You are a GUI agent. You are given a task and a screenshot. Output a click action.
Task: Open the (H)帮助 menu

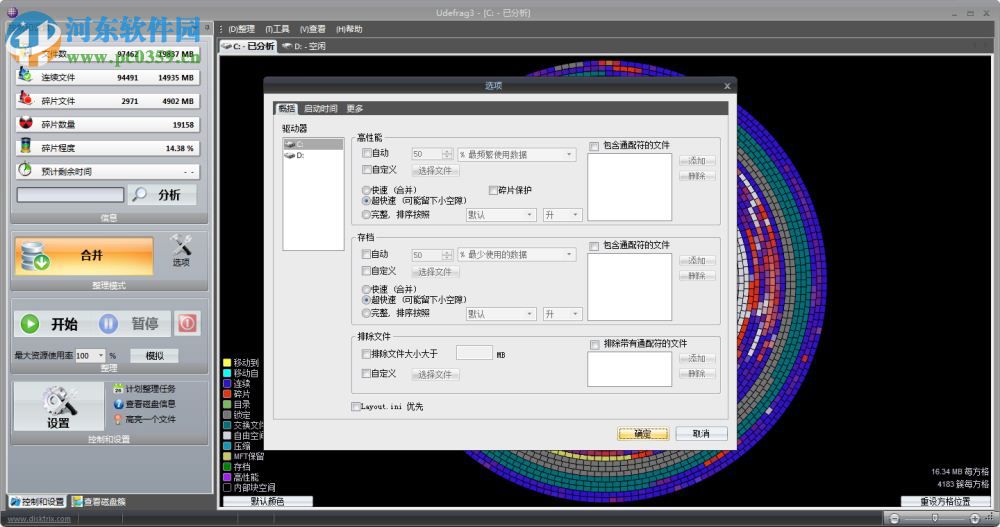349,29
